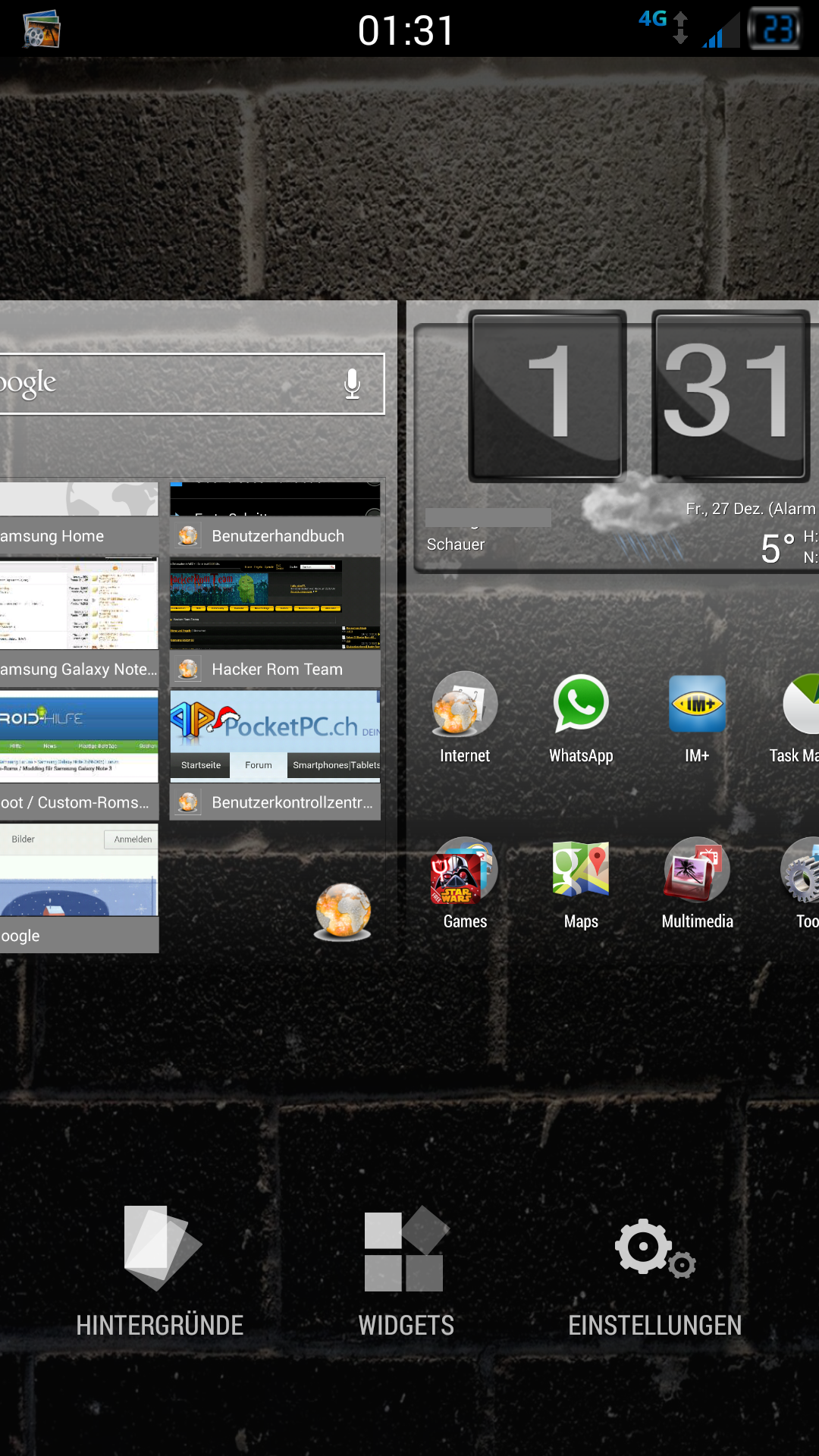Tap the browser globe icon below bookmarks
Viewport: 819px width, 1456px height.
pyautogui.click(x=343, y=911)
